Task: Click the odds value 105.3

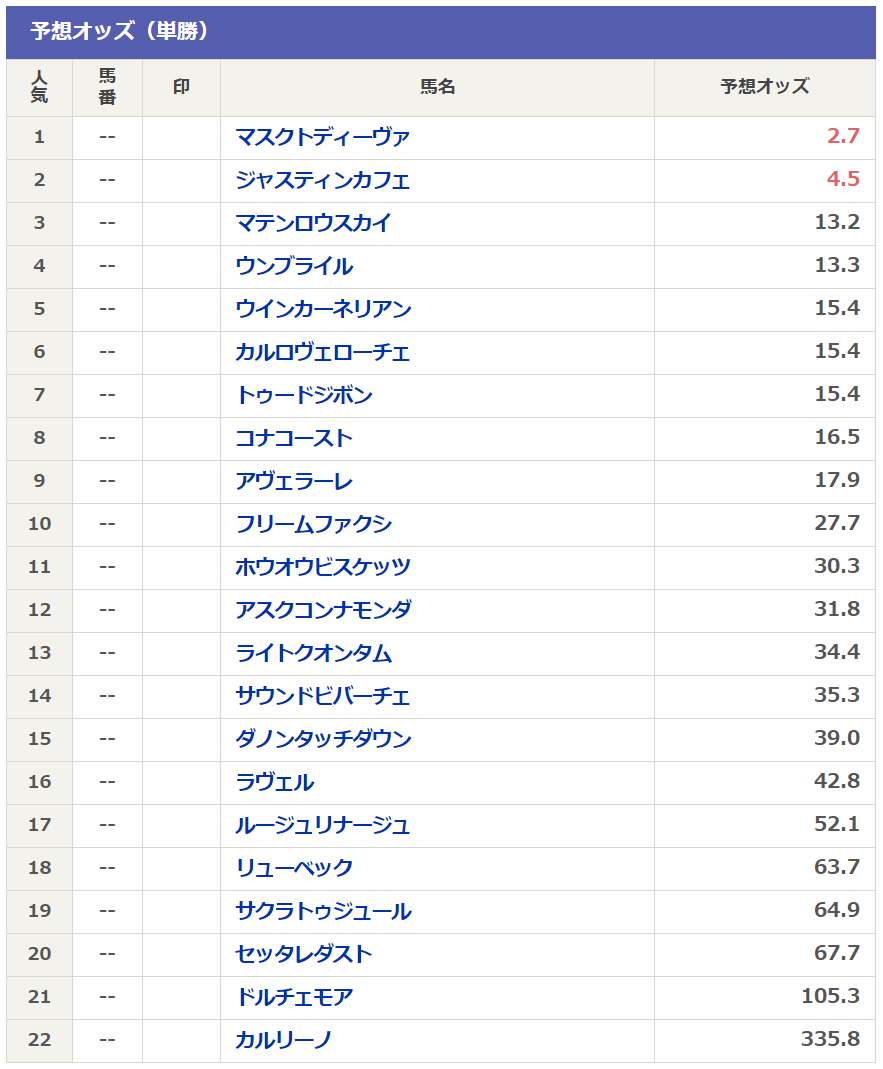Action: [x=831, y=996]
